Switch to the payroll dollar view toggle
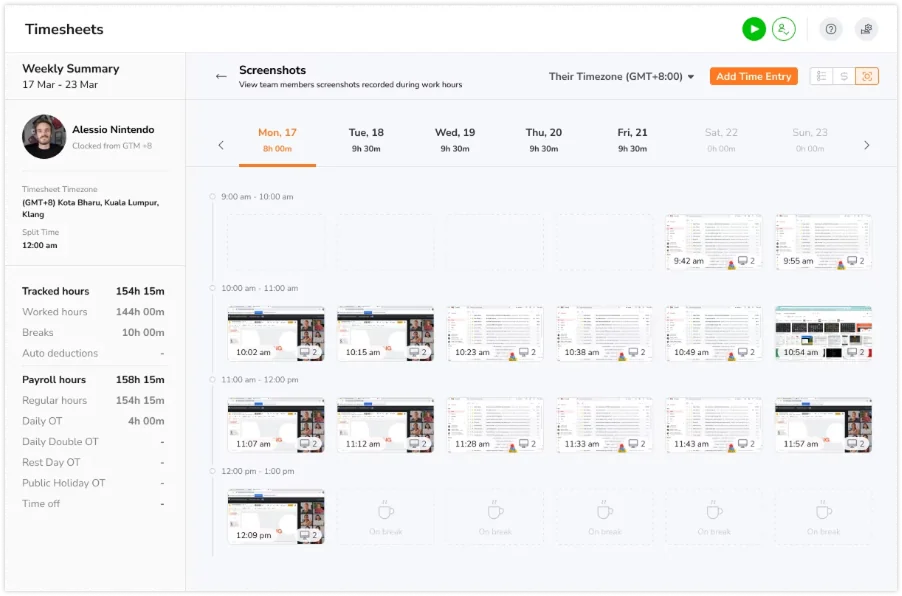This screenshot has height=596, width=902. click(x=844, y=76)
